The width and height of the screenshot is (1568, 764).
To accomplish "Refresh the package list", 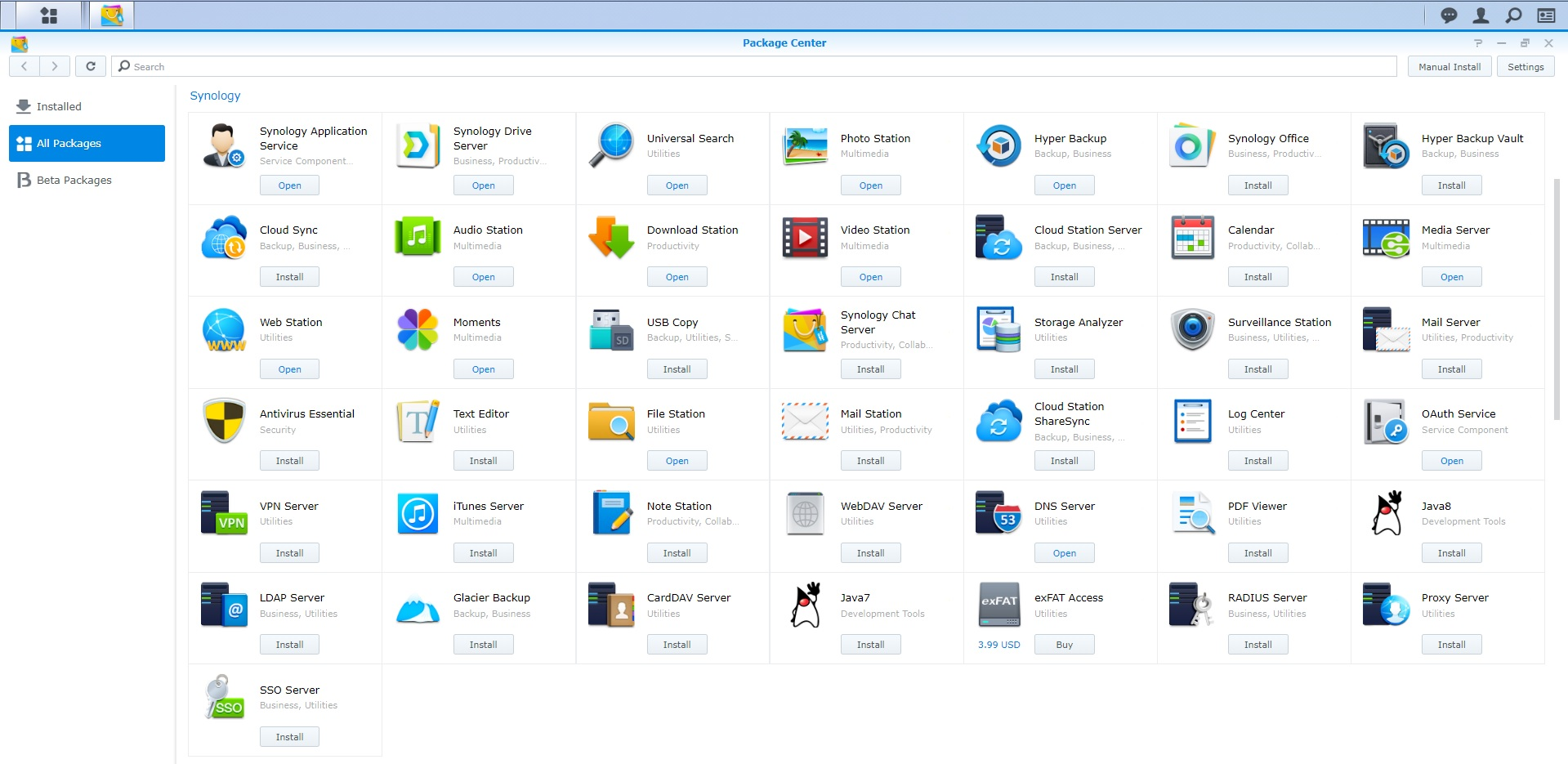I will (91, 66).
